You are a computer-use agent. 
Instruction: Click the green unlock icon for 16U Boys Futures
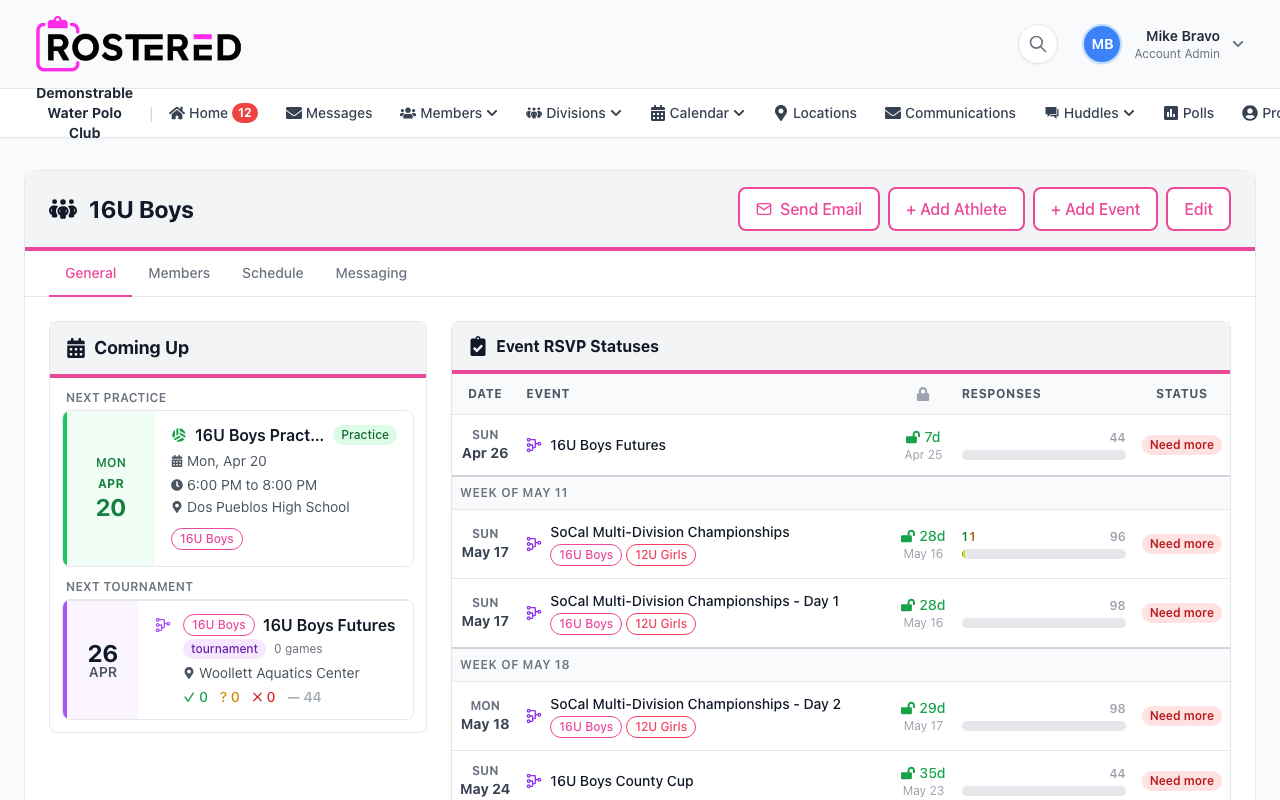[912, 437]
